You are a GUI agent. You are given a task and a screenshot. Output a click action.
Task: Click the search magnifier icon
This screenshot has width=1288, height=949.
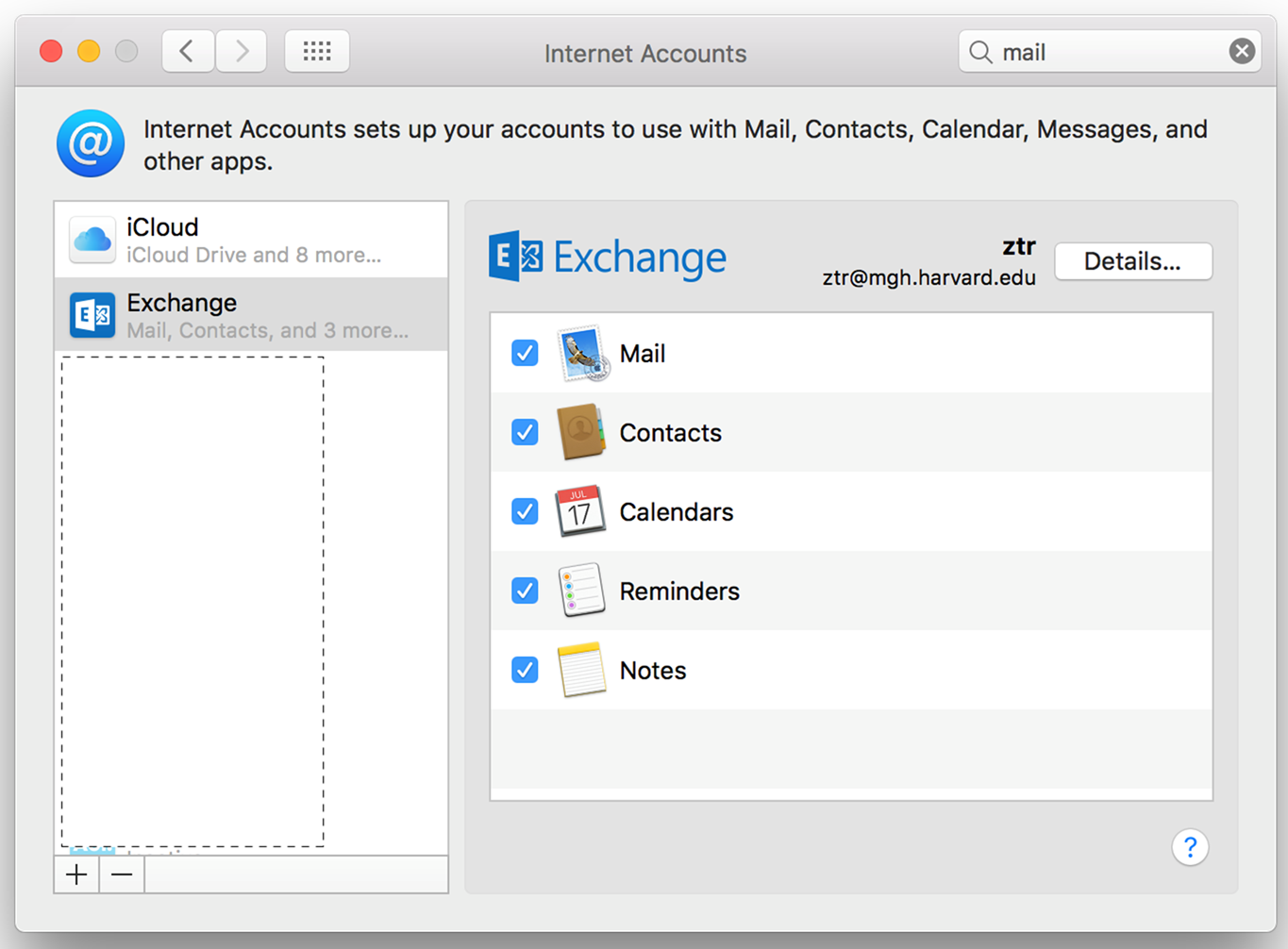click(981, 52)
